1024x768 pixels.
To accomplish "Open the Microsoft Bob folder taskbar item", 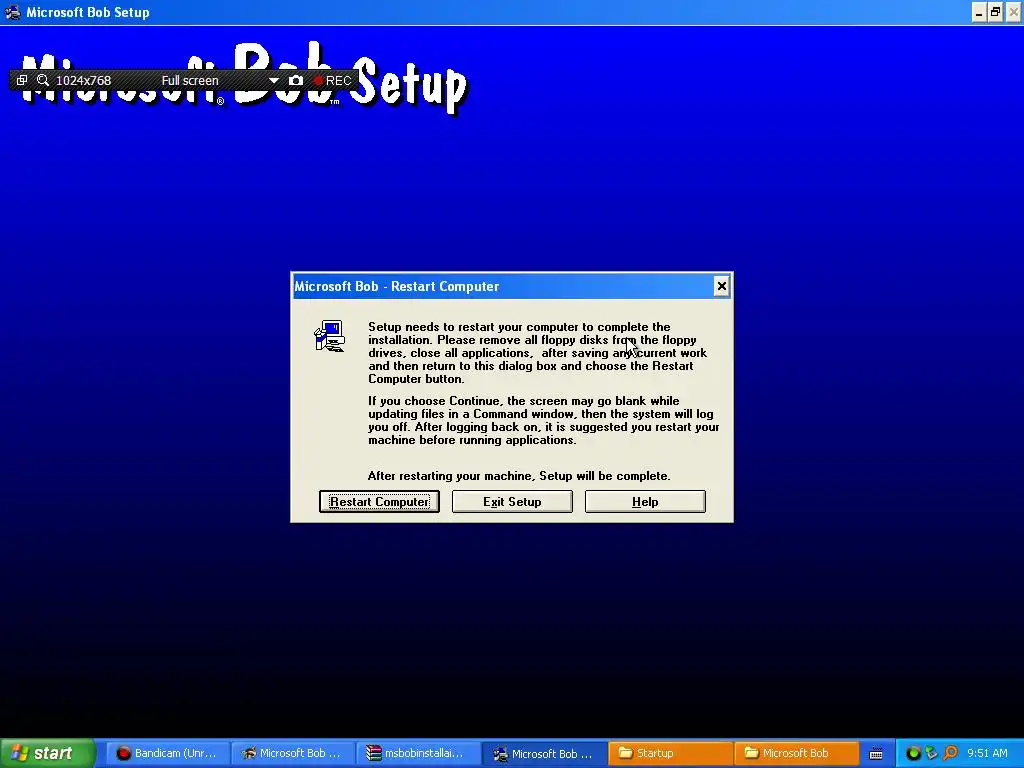I will [x=795, y=753].
